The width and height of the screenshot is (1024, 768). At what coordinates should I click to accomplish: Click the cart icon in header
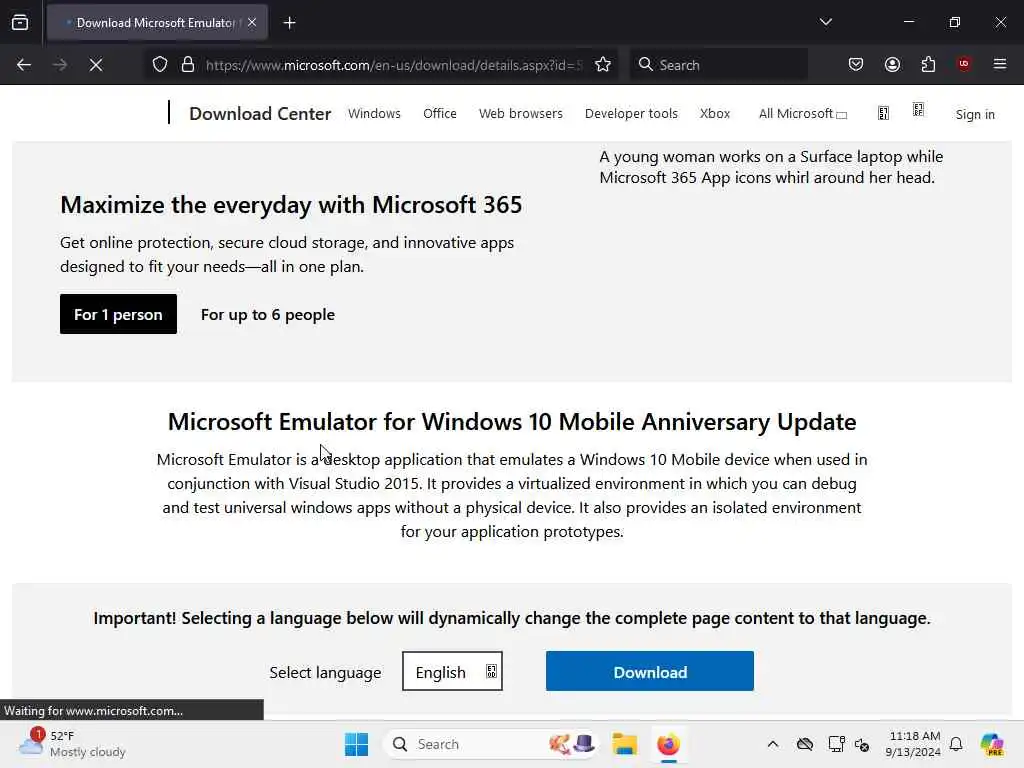pyautogui.click(x=918, y=110)
